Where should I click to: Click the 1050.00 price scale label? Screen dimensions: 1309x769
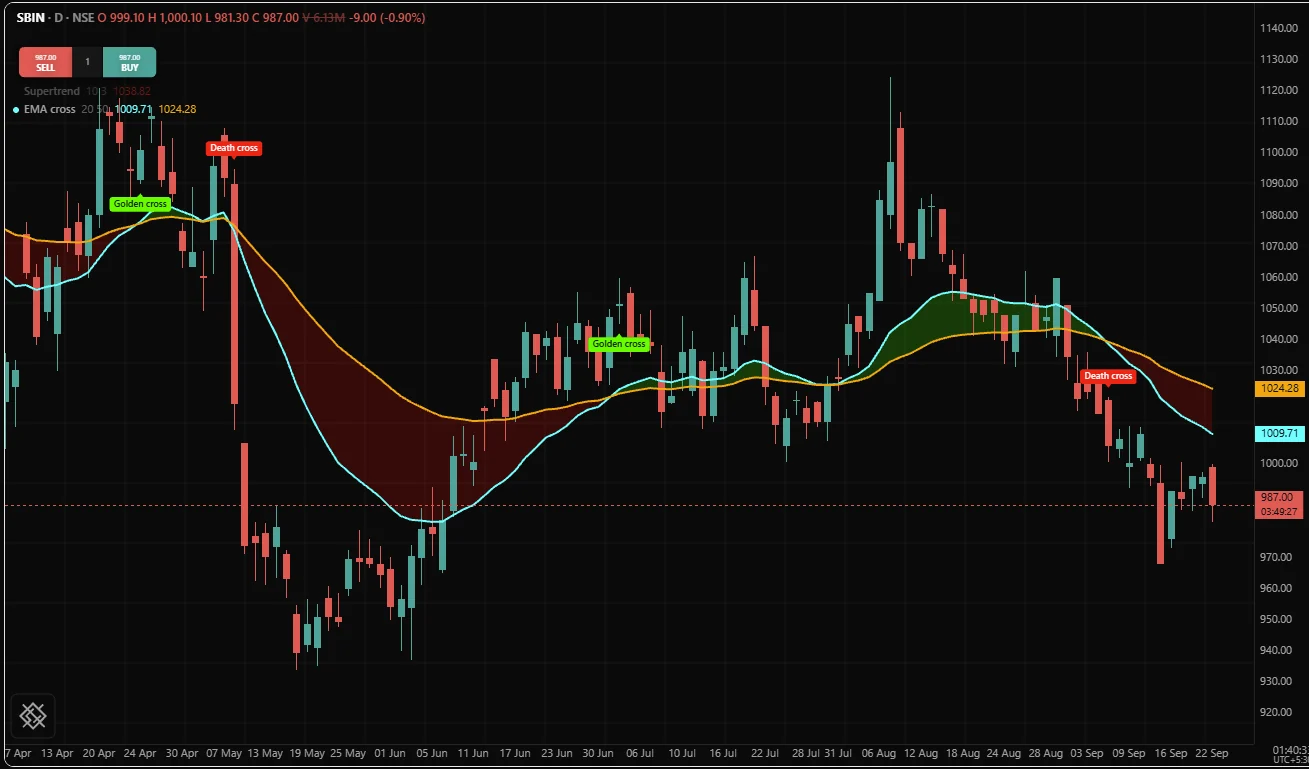[x=1278, y=308]
